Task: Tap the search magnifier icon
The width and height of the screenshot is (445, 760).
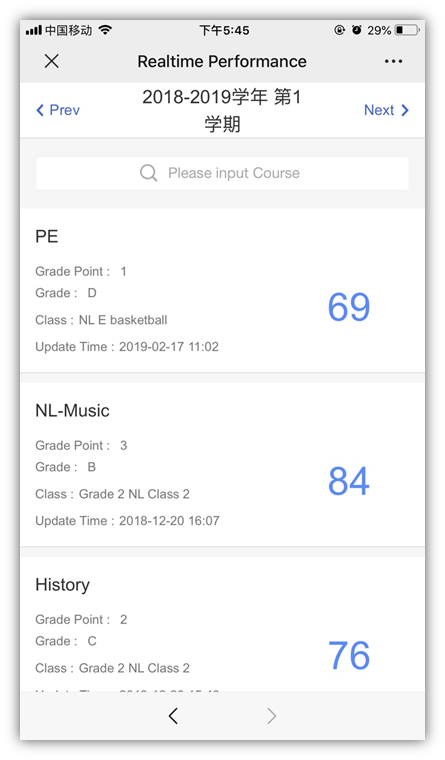Action: coord(148,173)
